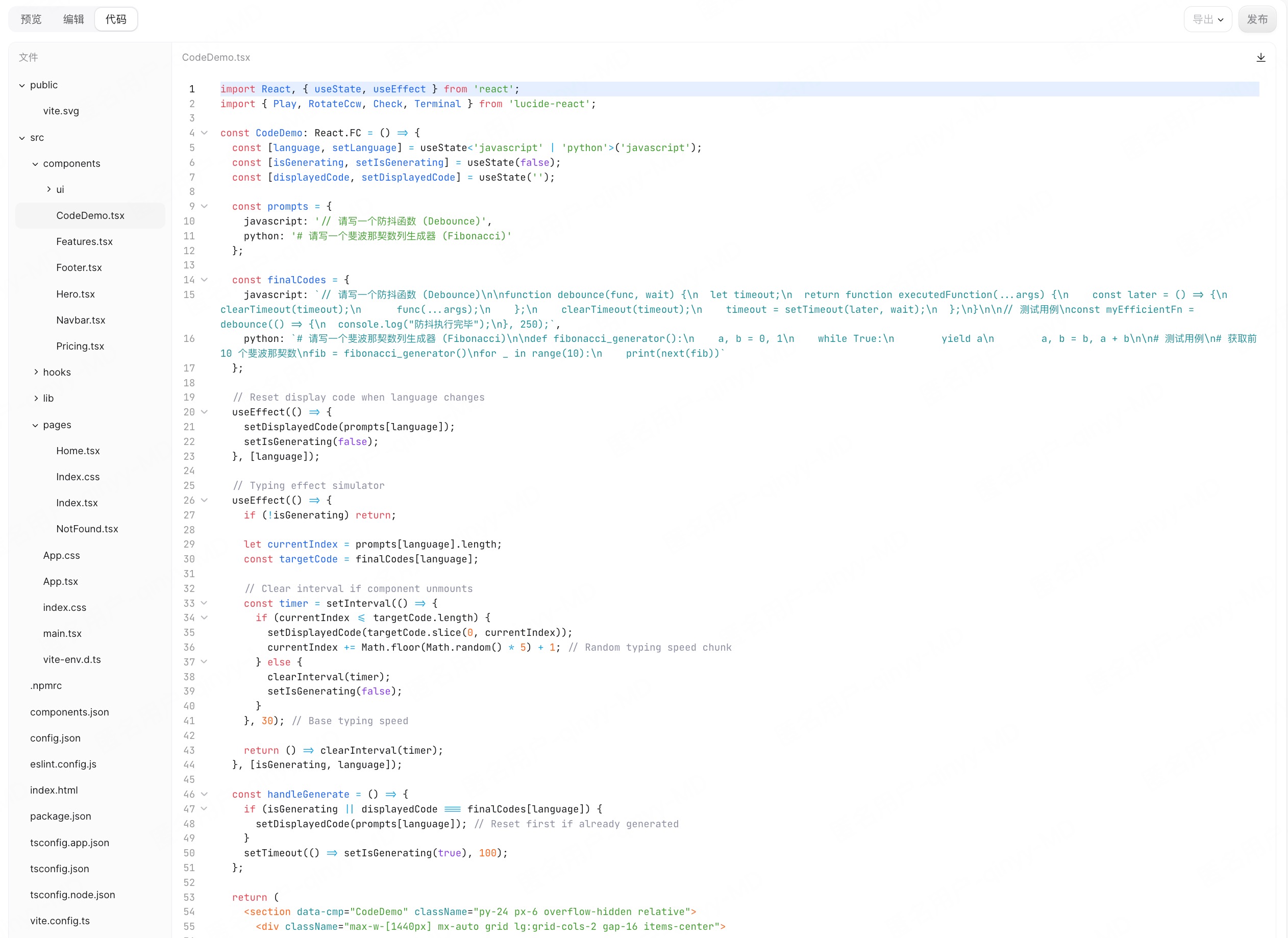Fold the useEffect block at line 20
This screenshot has width=1288, height=938.
pyautogui.click(x=205, y=412)
